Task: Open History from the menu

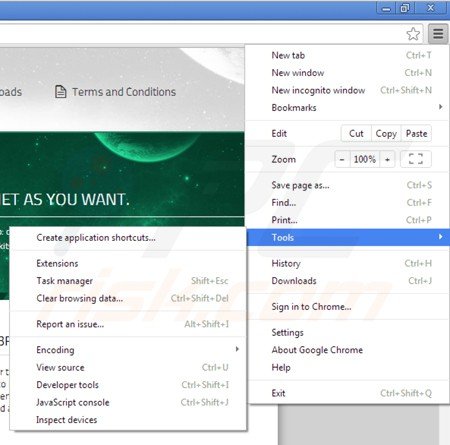Action: tap(348, 263)
